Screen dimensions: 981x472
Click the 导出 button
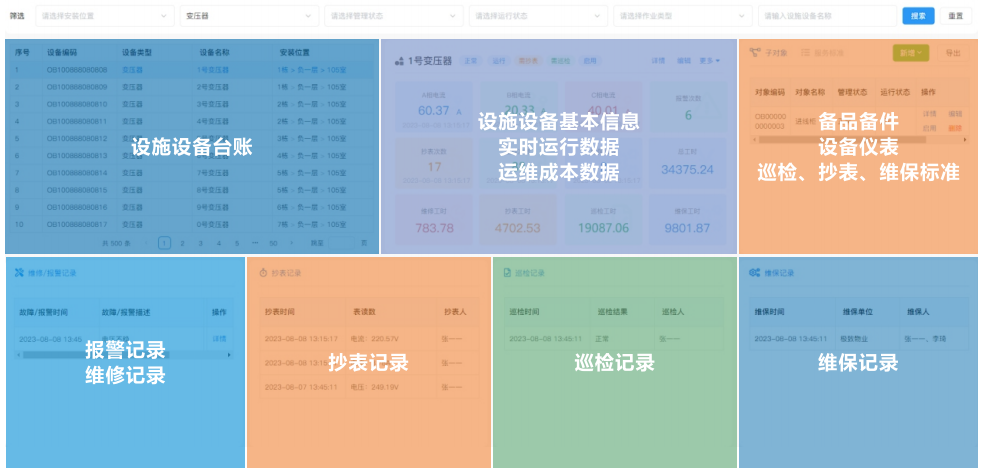click(952, 53)
